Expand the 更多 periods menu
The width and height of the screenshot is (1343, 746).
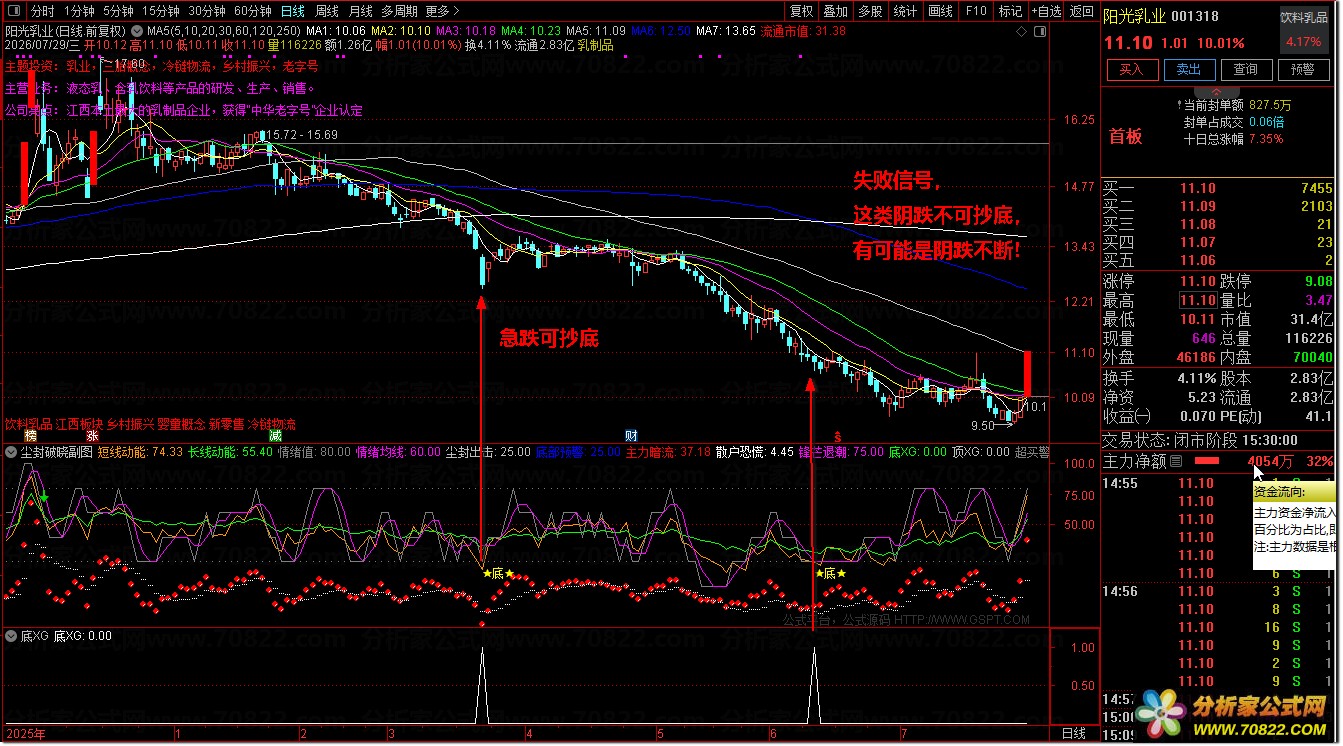pos(441,11)
